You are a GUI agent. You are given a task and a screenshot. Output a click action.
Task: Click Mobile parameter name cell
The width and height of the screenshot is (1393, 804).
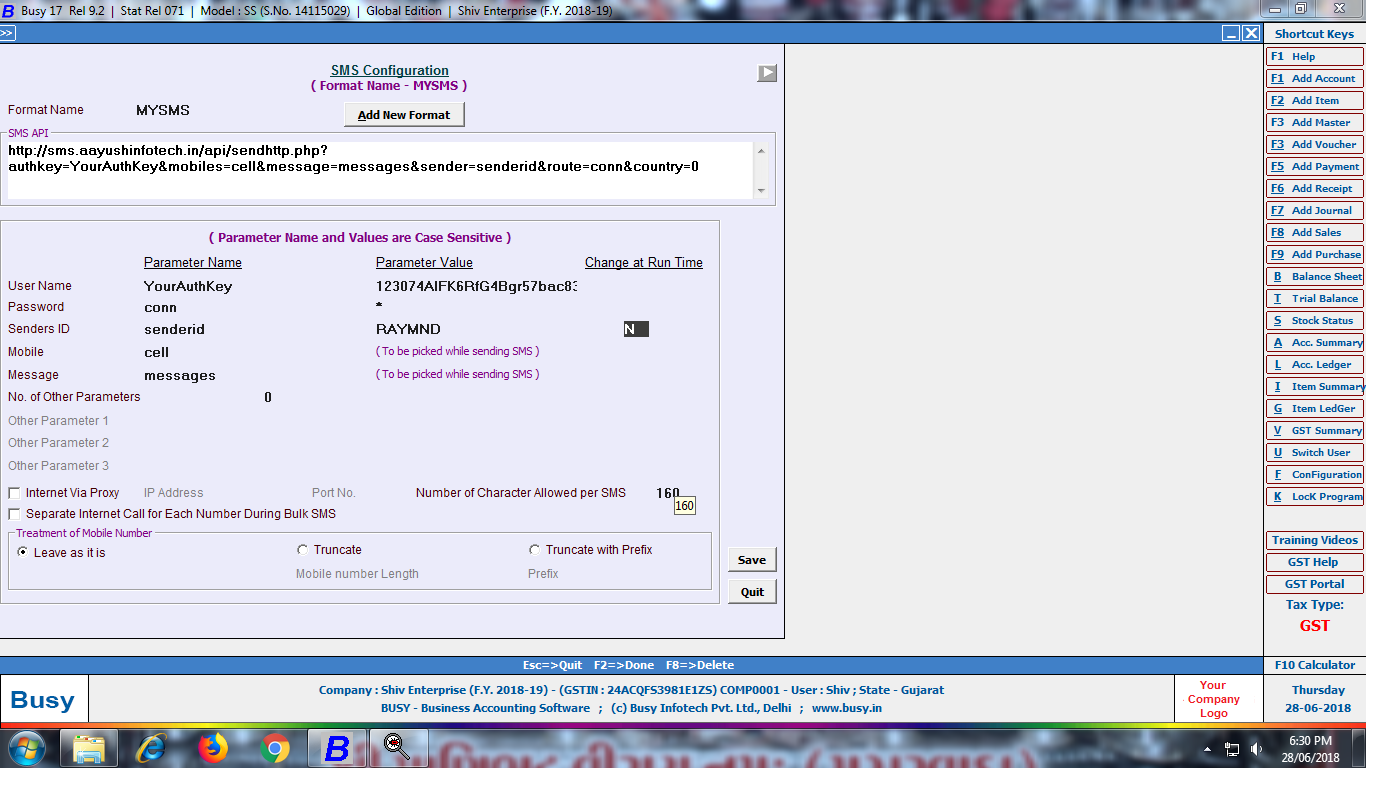click(x=156, y=352)
